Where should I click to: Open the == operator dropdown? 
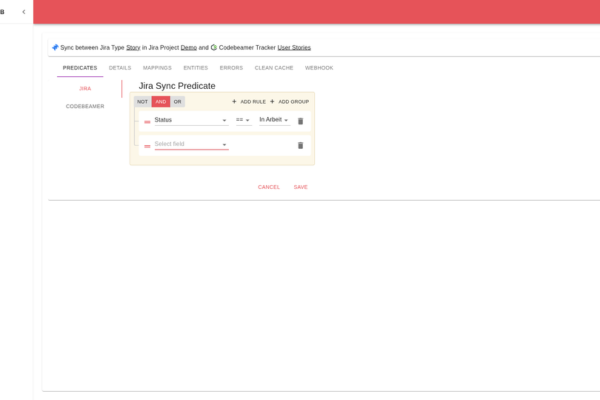tap(243, 120)
